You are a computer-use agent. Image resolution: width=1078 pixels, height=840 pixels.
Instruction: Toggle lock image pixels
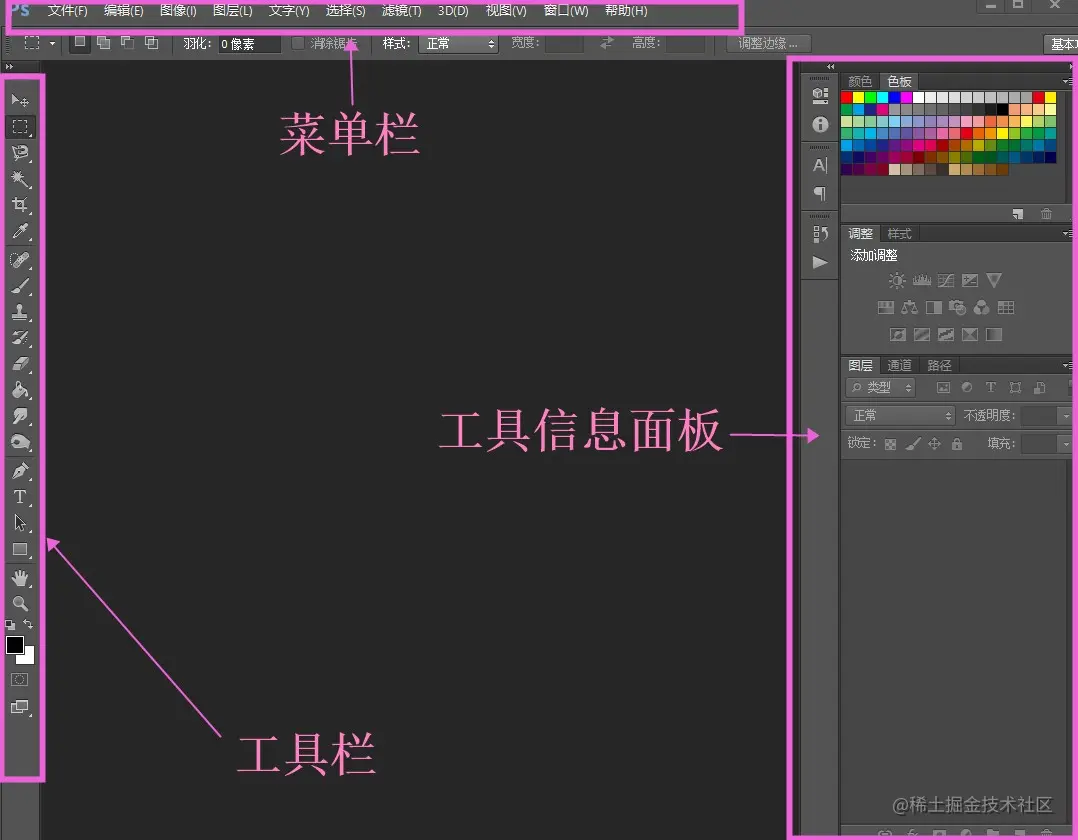[x=912, y=444]
